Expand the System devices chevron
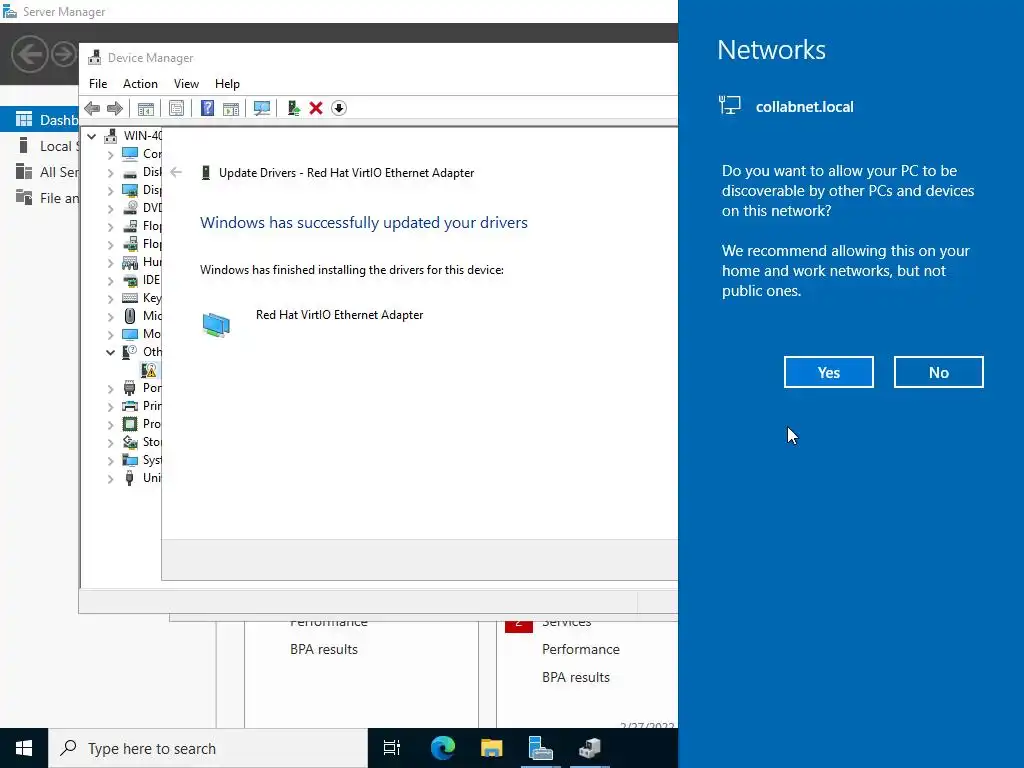Screen dimensions: 1024x768 (110, 460)
